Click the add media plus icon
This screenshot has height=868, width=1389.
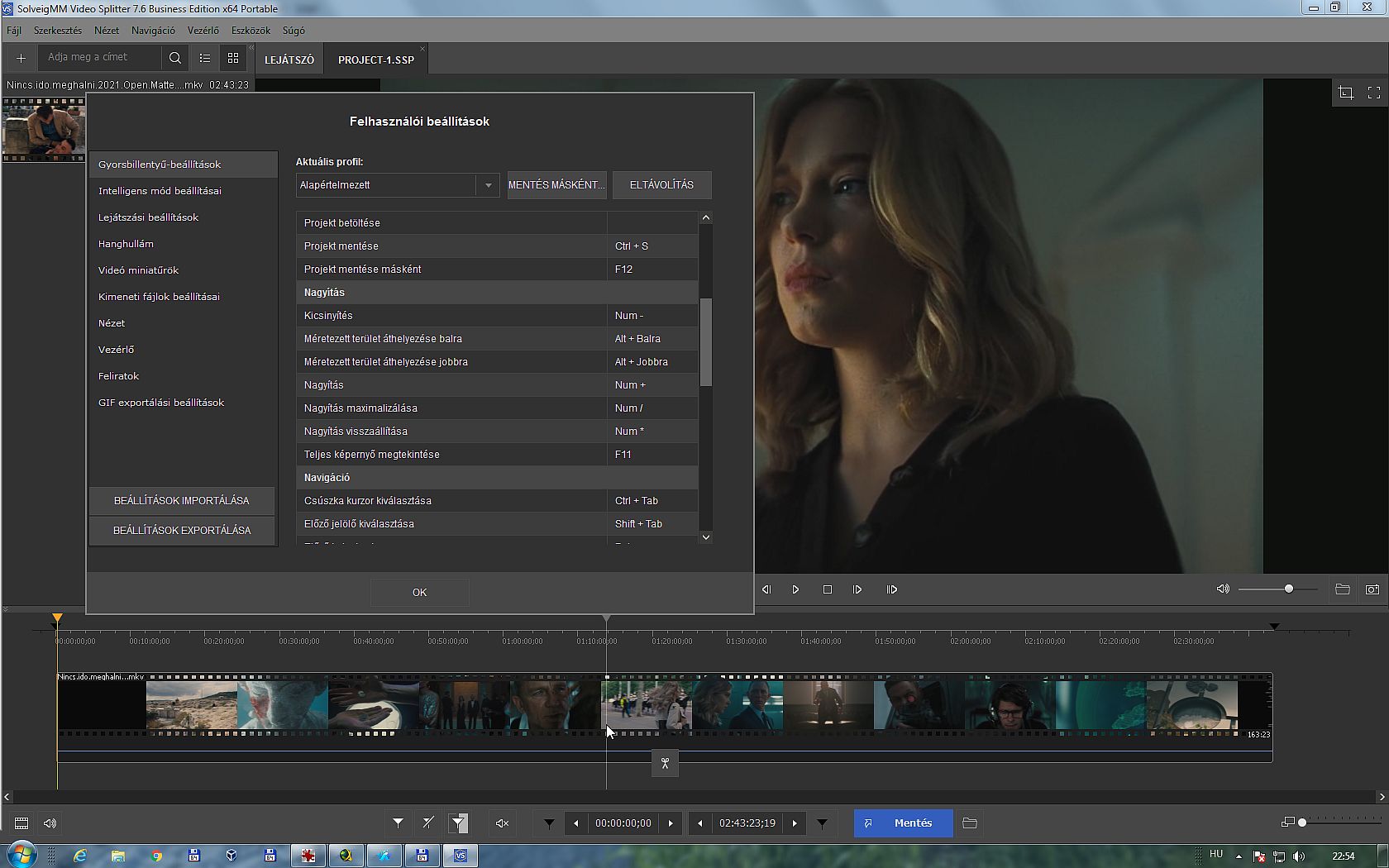21,58
